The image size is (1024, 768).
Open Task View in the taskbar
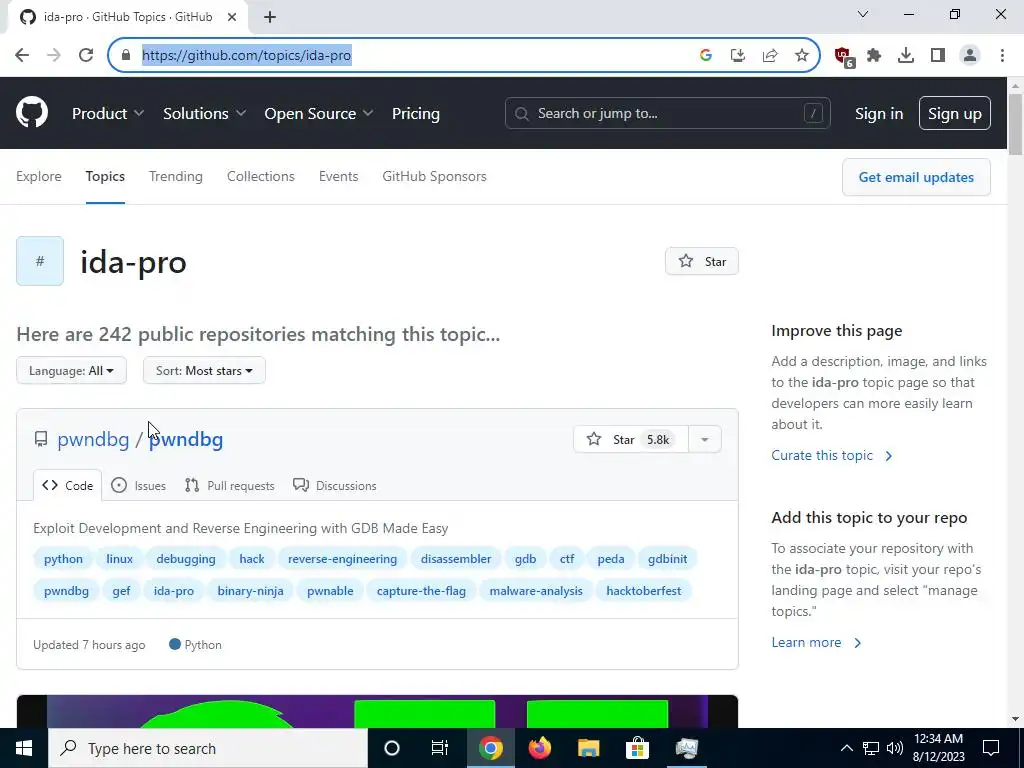tap(440, 748)
